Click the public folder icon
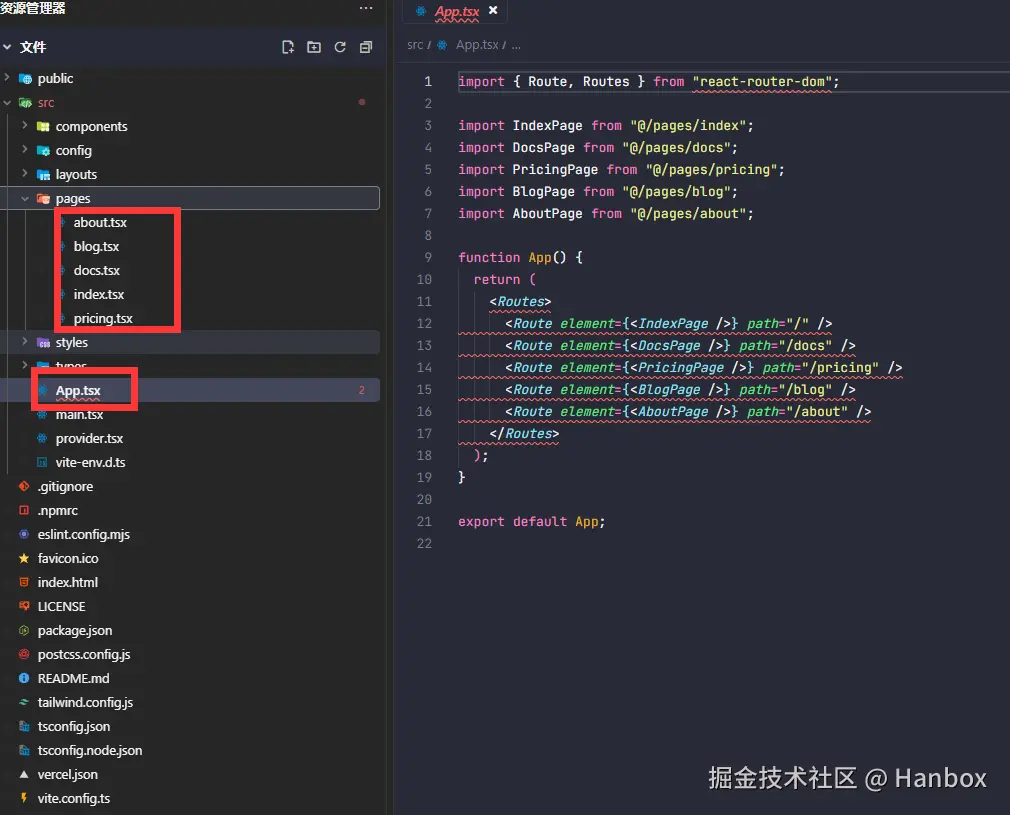Image resolution: width=1010 pixels, height=815 pixels. pos(26,79)
